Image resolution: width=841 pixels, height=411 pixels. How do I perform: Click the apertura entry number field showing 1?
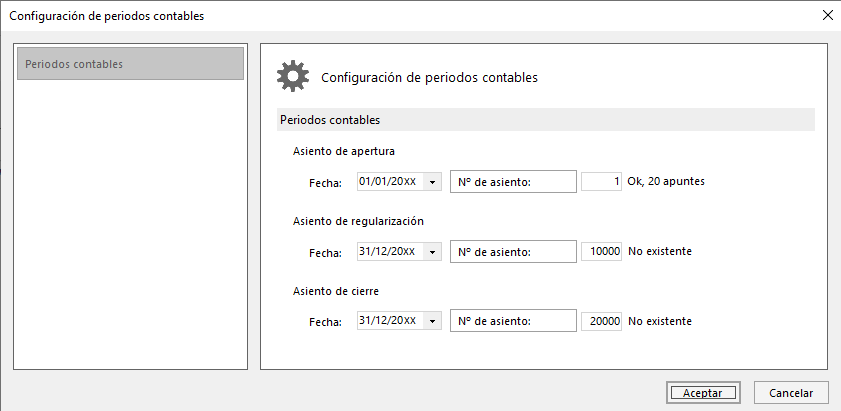pos(601,181)
